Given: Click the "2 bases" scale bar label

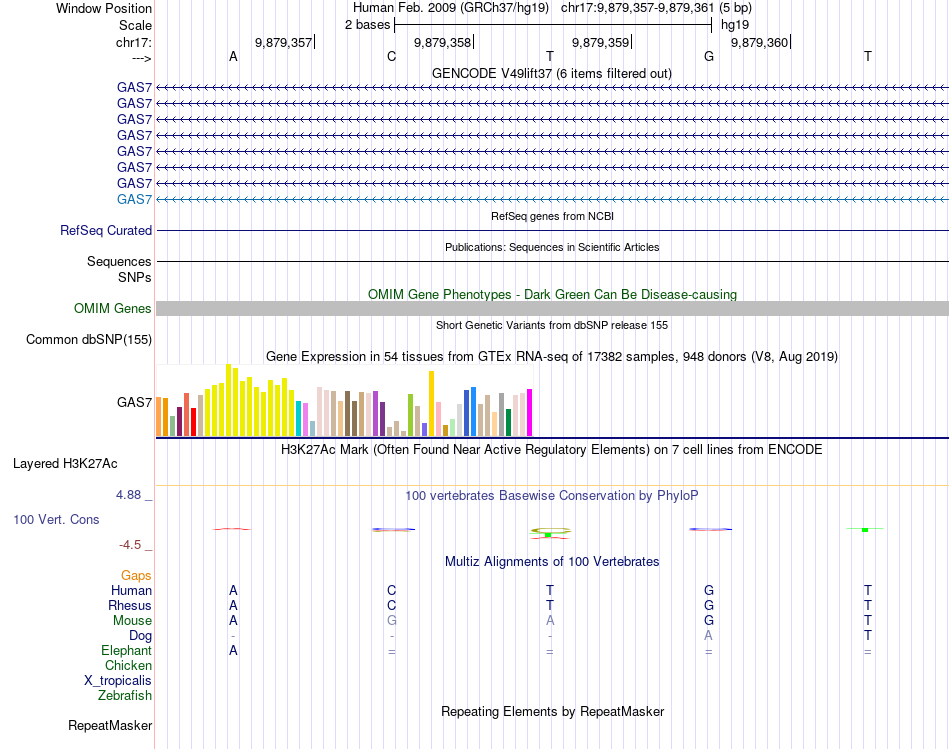Looking at the screenshot, I should [x=367, y=25].
